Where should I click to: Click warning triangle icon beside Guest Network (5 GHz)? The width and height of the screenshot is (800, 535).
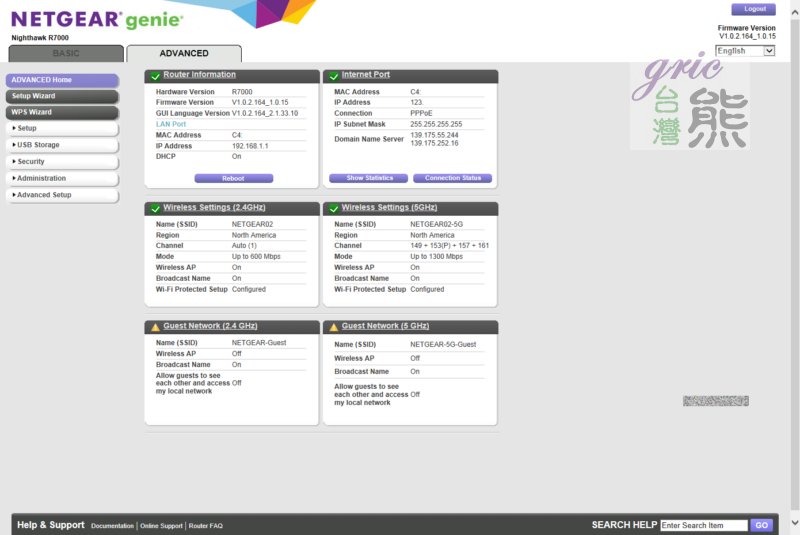click(x=334, y=327)
